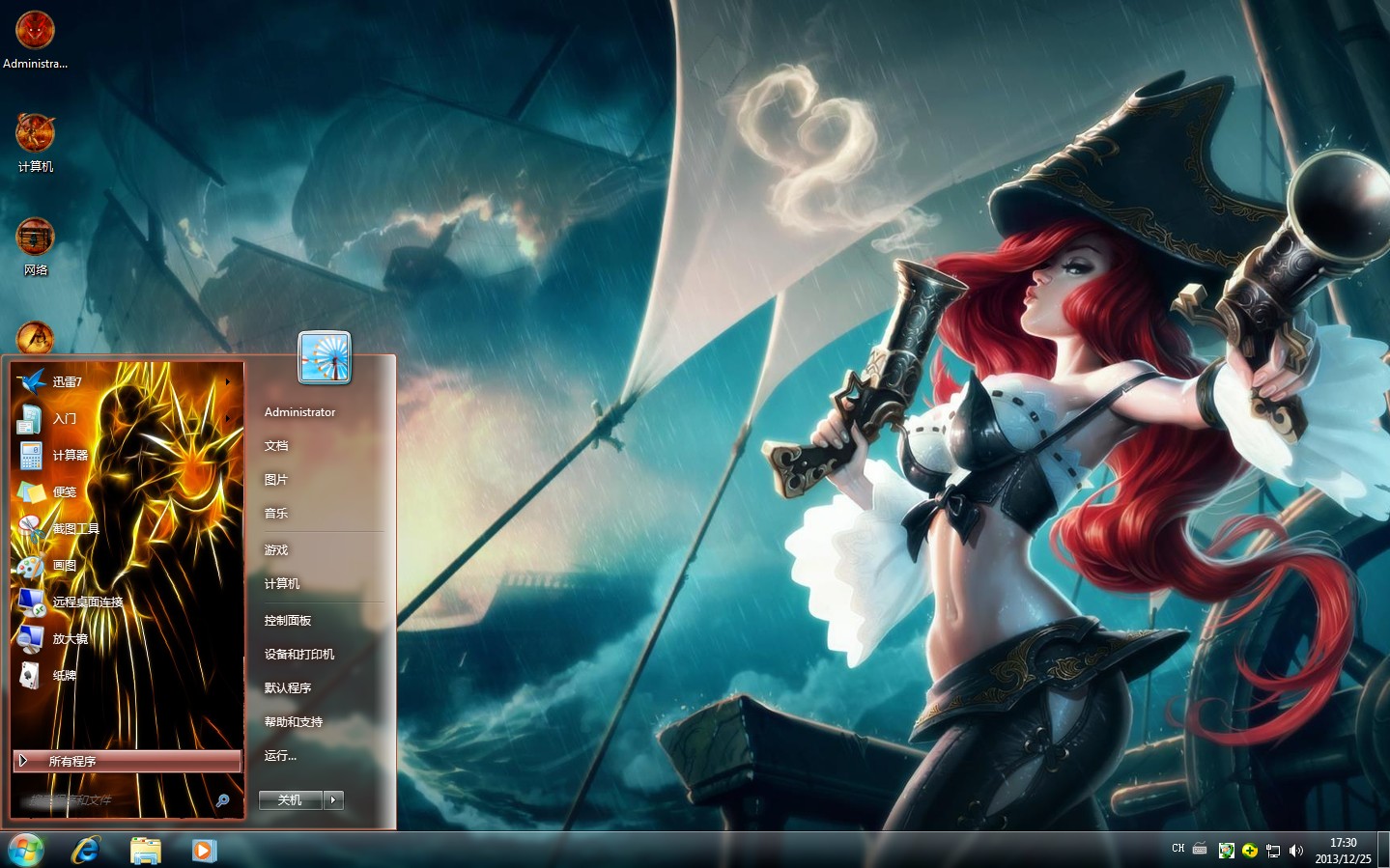The height and width of the screenshot is (868, 1390).
Task: Open 设备和打印机
Action: coord(299,655)
